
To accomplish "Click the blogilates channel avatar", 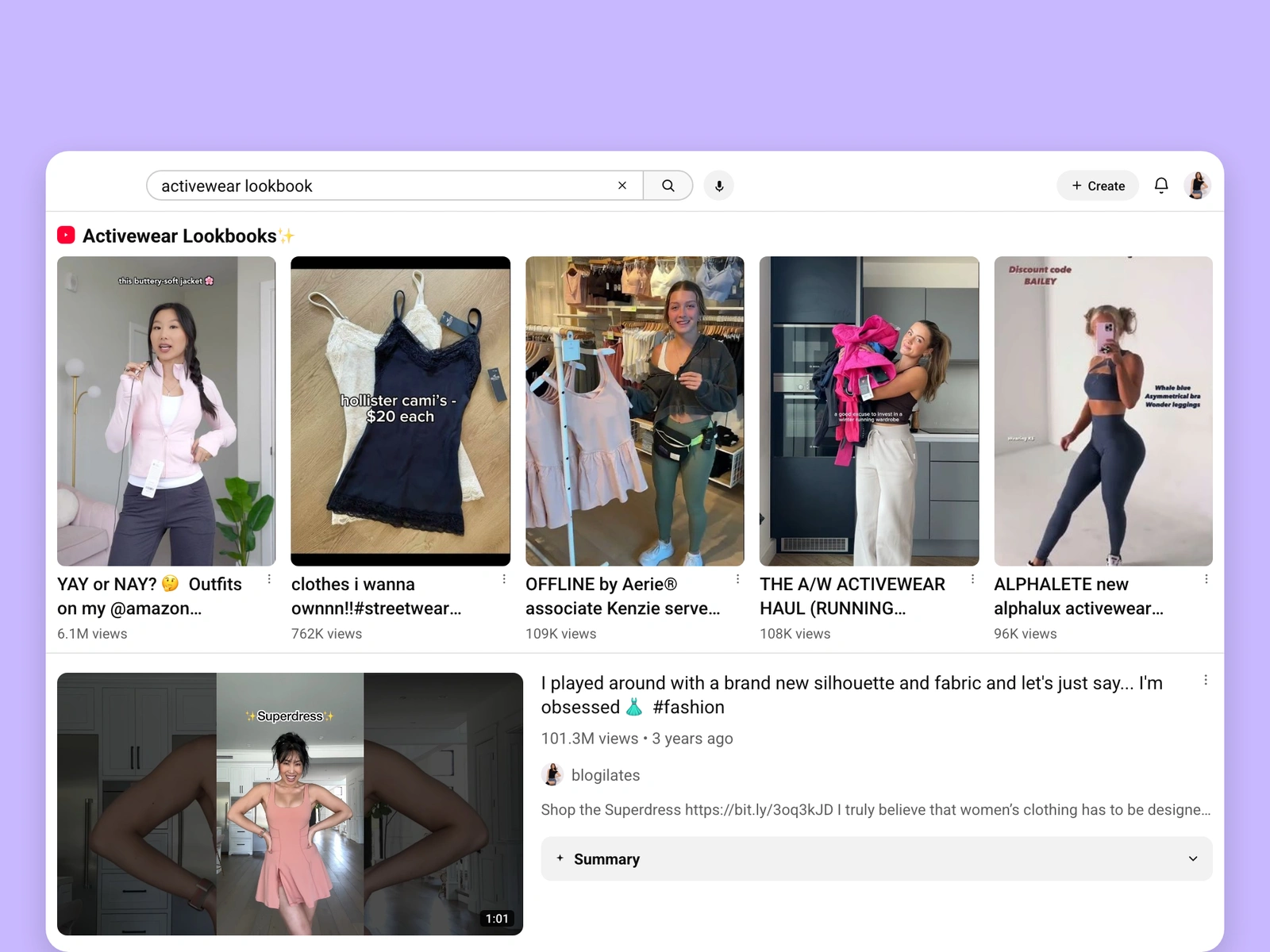I will (552, 774).
